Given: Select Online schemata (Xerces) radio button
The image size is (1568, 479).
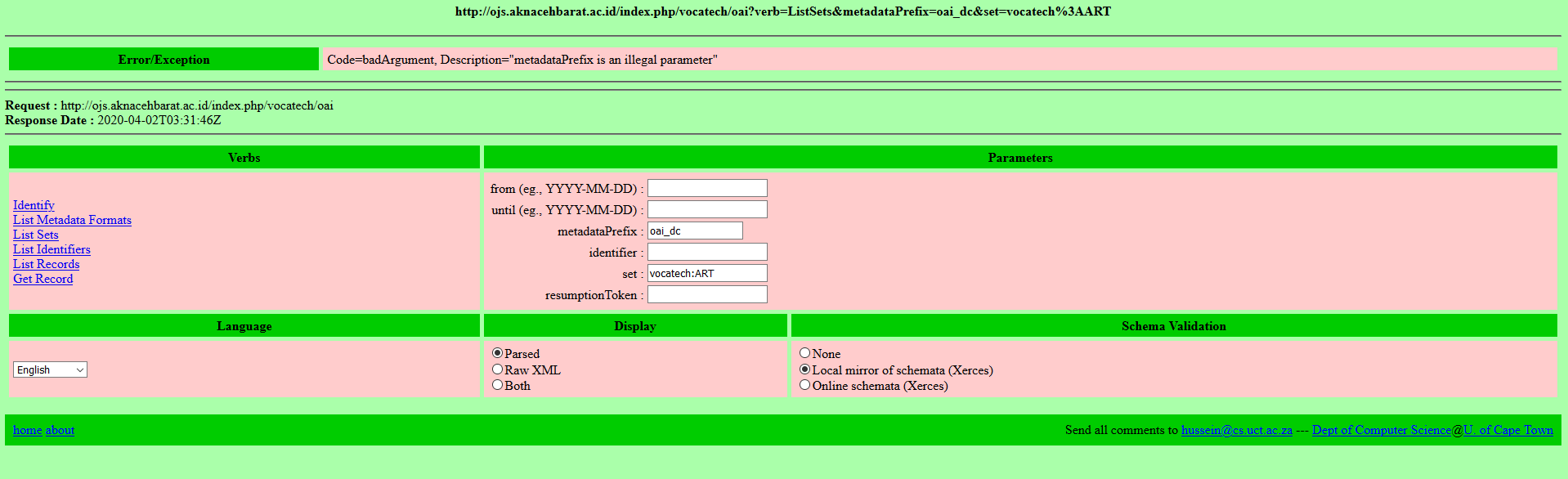Looking at the screenshot, I should pos(804,385).
